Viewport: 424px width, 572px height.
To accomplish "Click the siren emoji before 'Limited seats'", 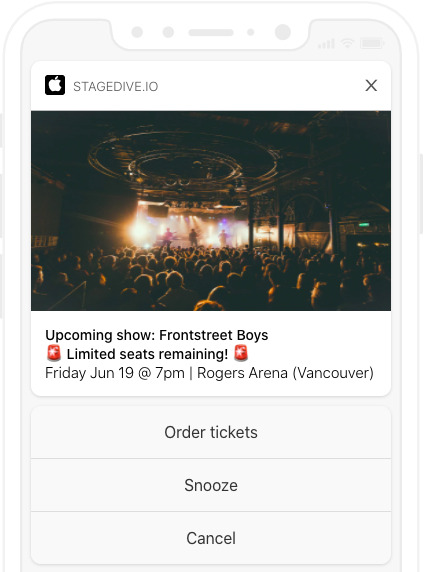I will point(54,353).
